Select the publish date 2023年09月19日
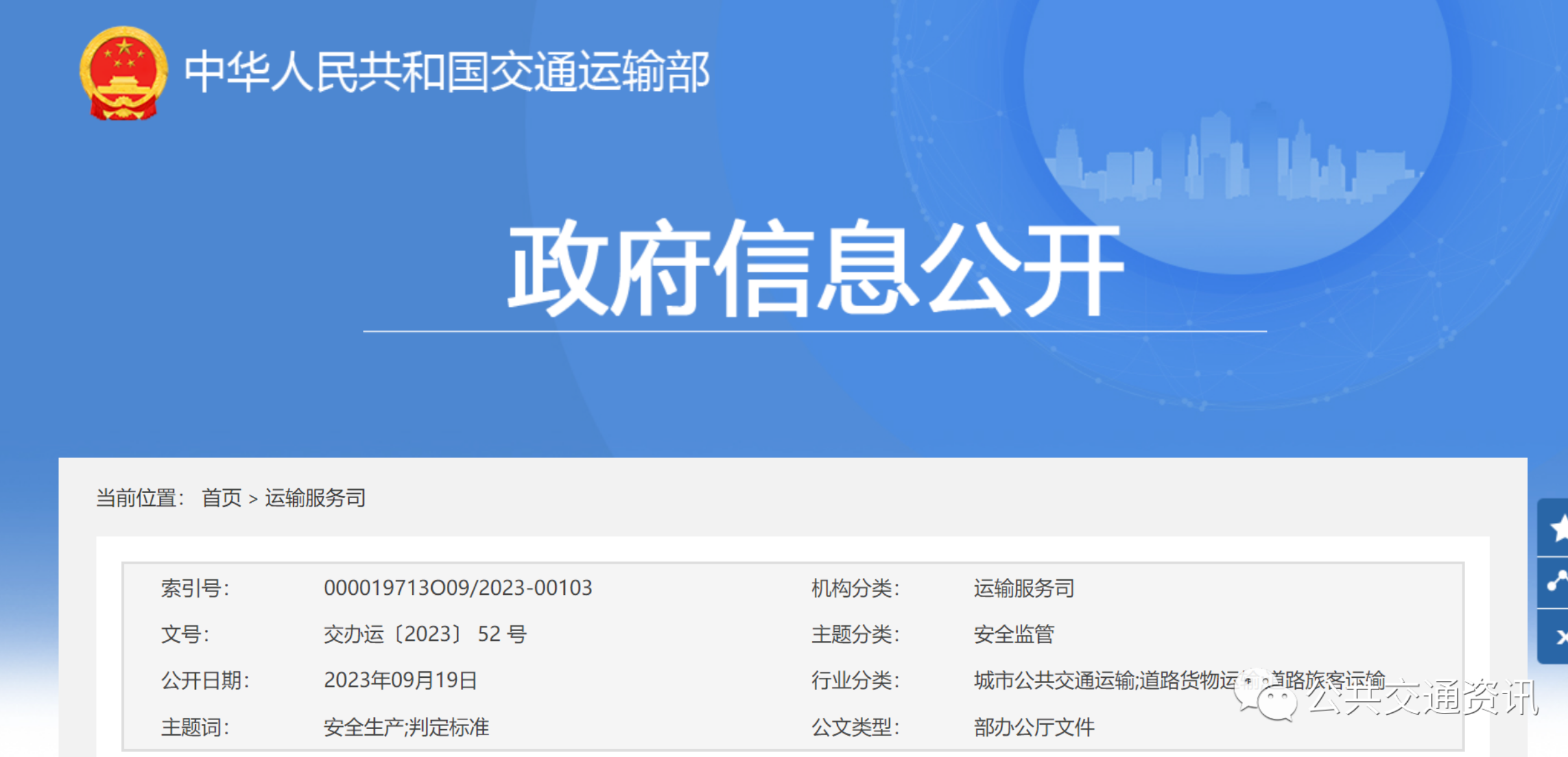Viewport: 1568px width, 757px height. (400, 681)
